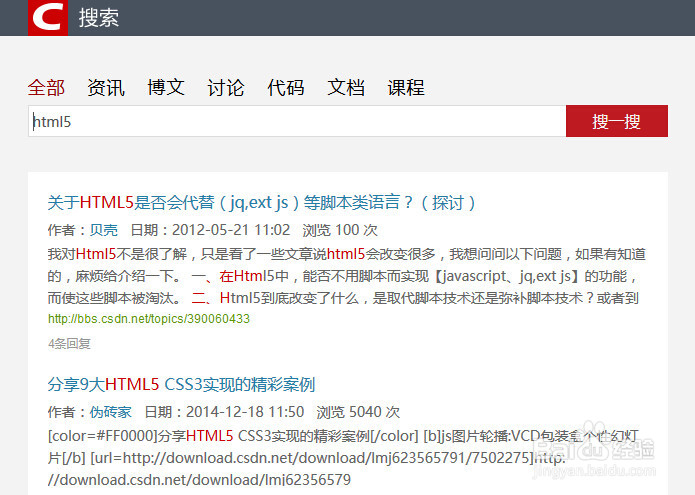Click the 浏览 5040 次 view count

coord(358,412)
